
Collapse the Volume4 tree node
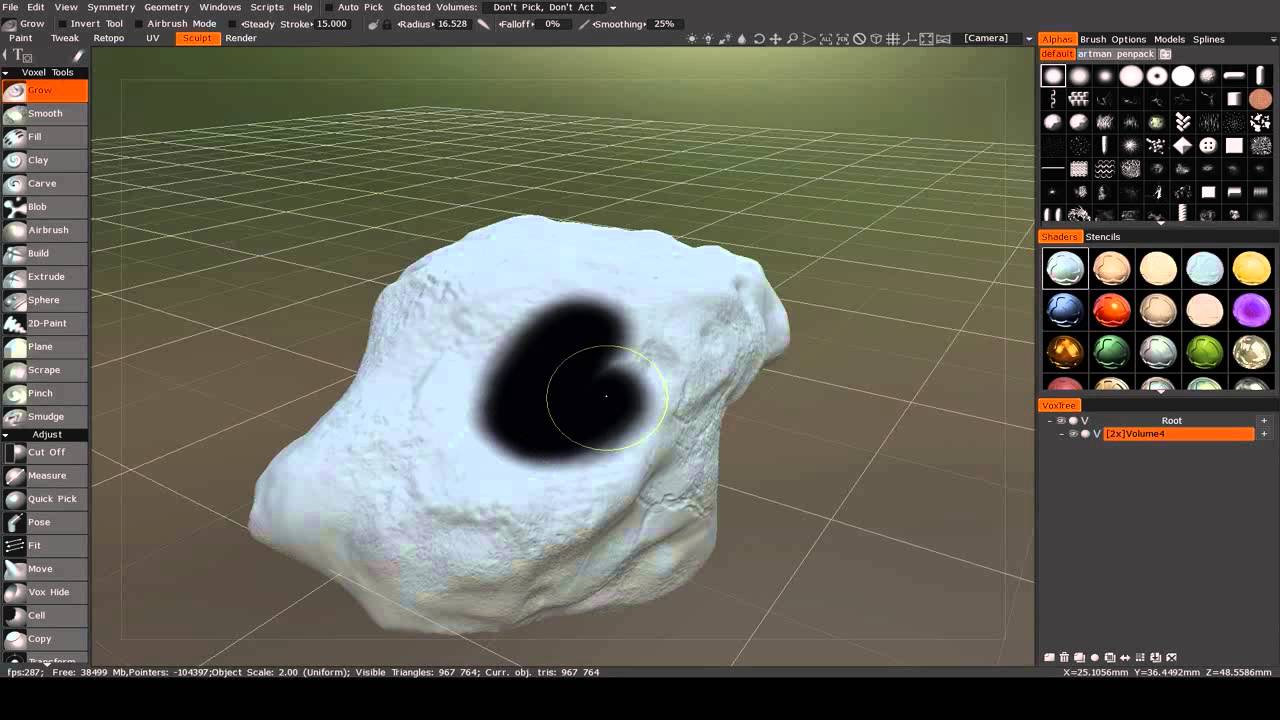tap(1062, 434)
